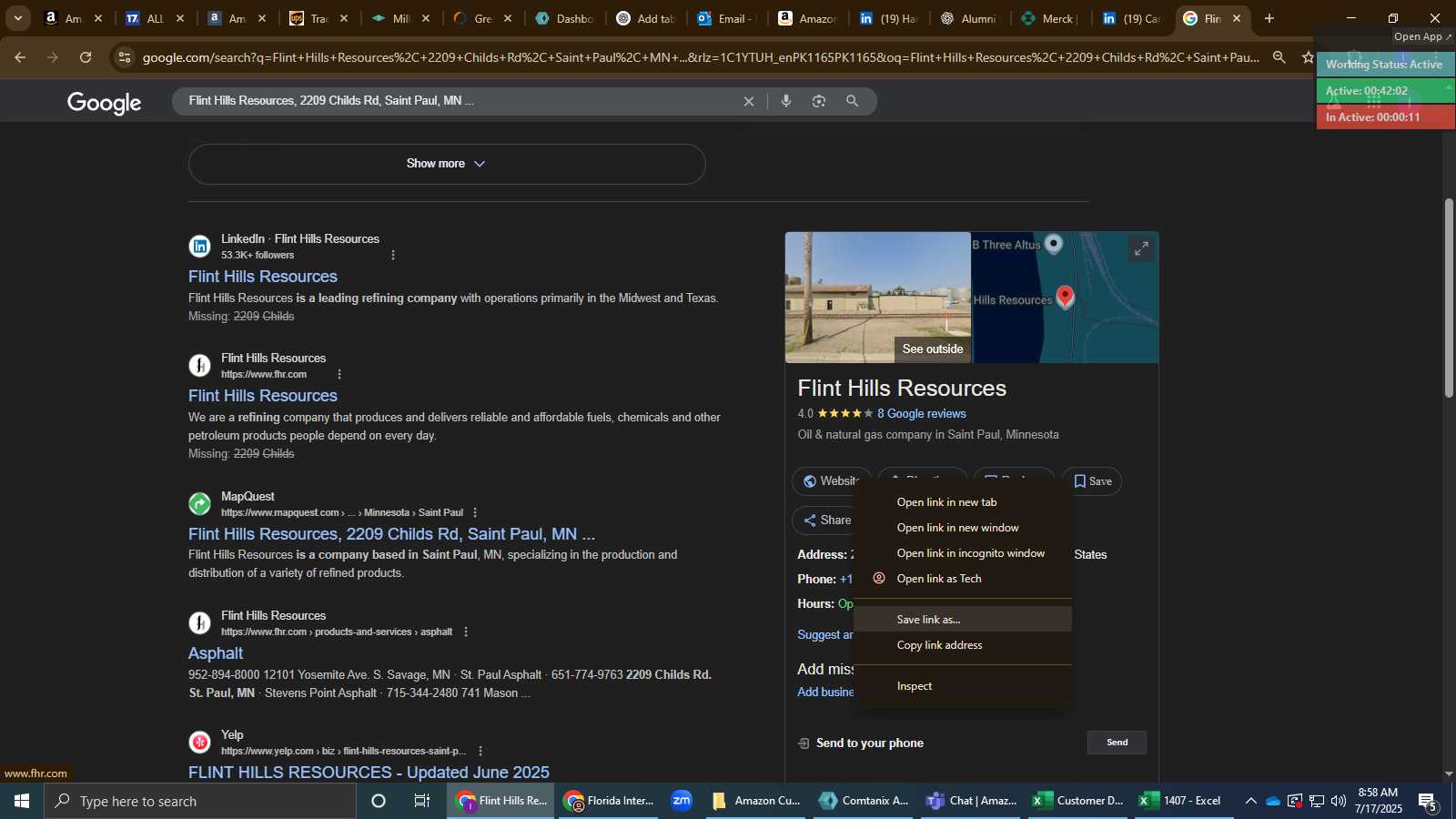Select Open link in new tab

point(963,502)
